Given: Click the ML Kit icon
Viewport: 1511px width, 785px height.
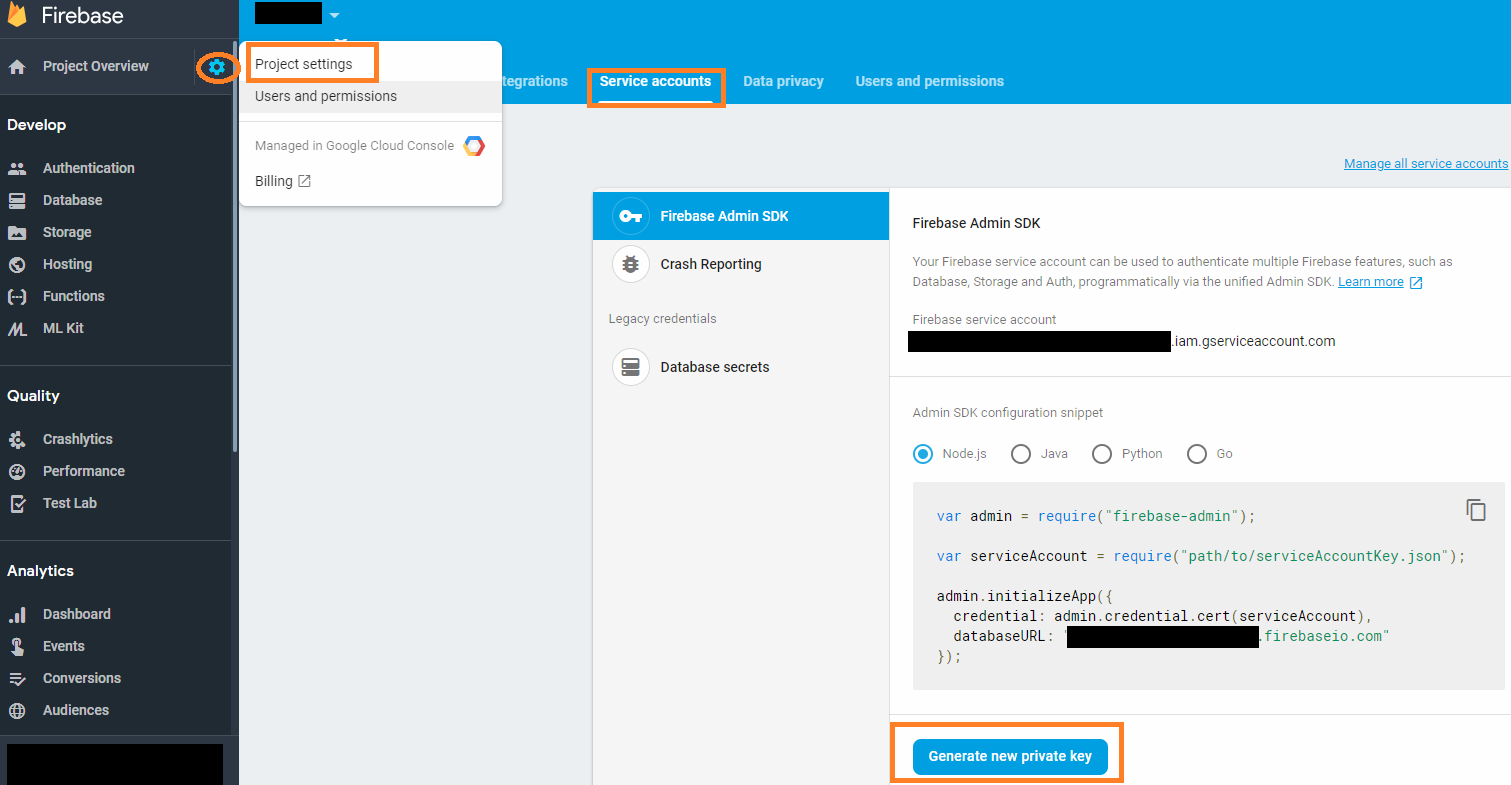Looking at the screenshot, I should tap(17, 328).
